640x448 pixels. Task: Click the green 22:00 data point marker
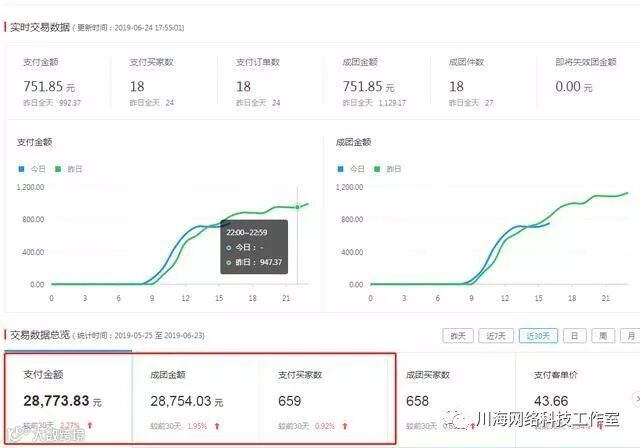pyautogui.click(x=298, y=207)
